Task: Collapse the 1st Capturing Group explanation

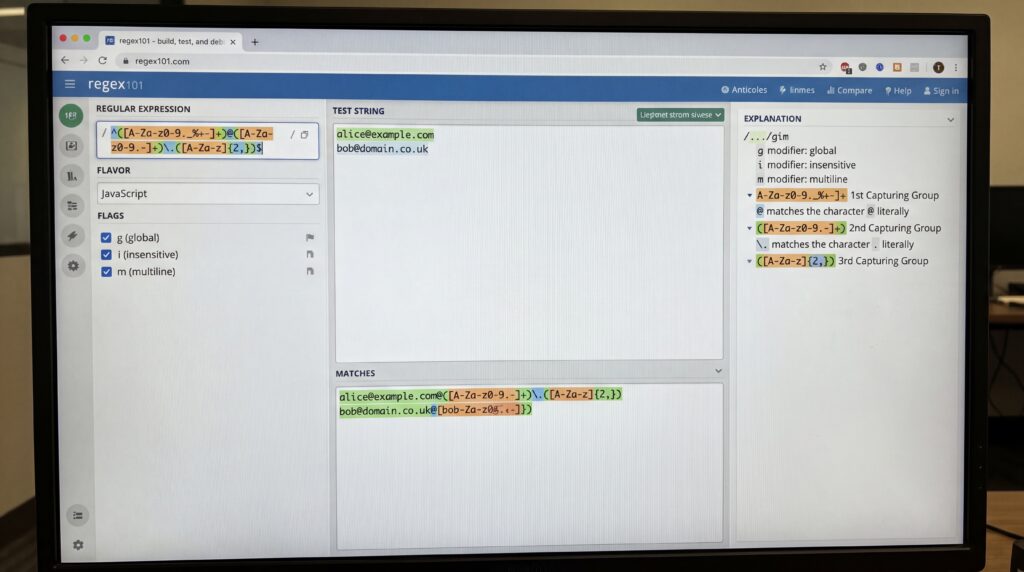Action: pyautogui.click(x=750, y=195)
